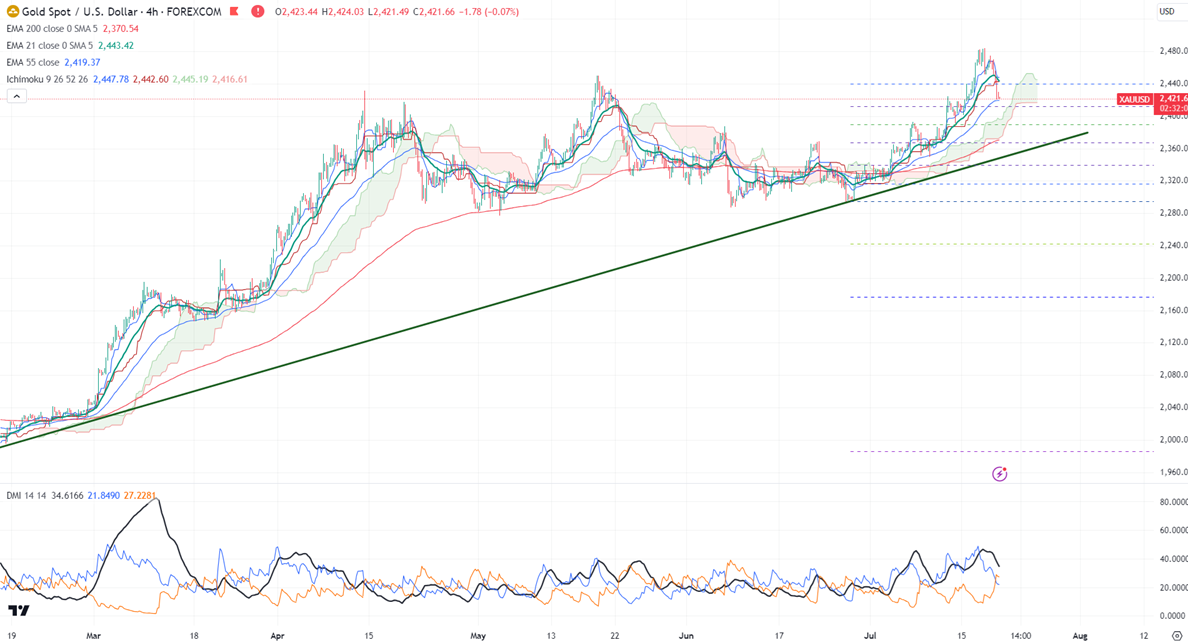Click the XAUUSD price label on axis

(x=1134, y=99)
